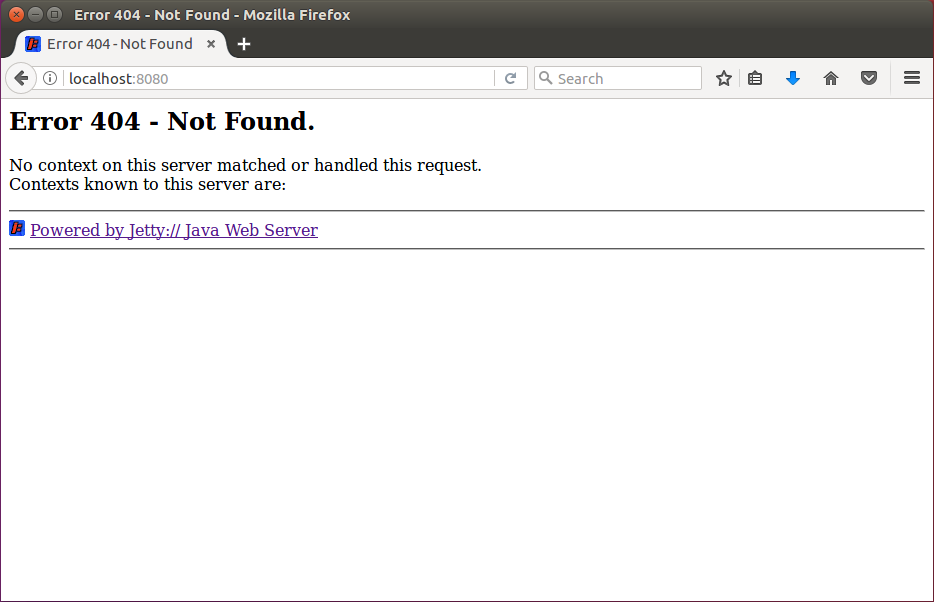Viewport: 934px width, 602px height.
Task: Click 'Contexts known to this server are:' text
Action: [x=148, y=184]
